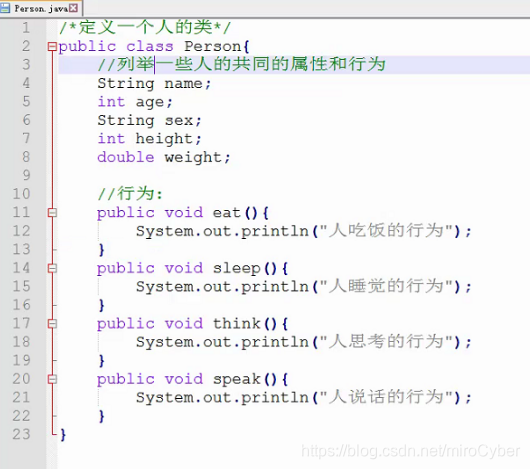Close the Person.java tab with its X
Image resolution: width=530 pixels, height=469 pixels.
73,8
